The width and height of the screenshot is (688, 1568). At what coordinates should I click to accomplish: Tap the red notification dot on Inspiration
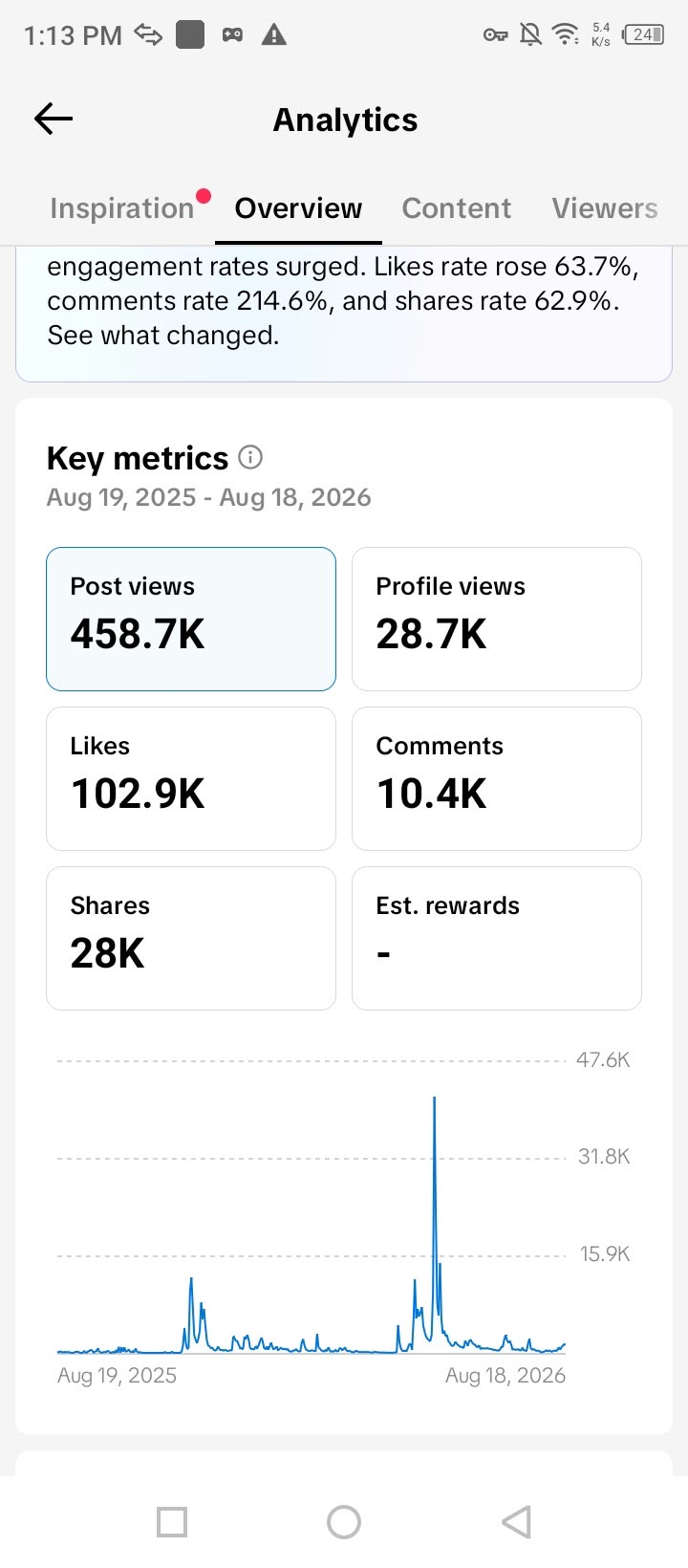203,197
